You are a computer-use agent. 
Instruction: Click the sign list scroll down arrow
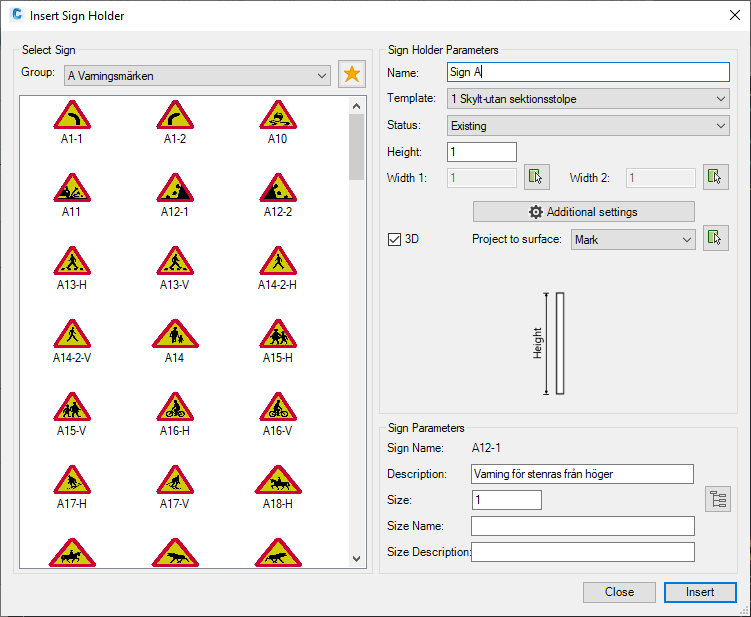point(356,559)
